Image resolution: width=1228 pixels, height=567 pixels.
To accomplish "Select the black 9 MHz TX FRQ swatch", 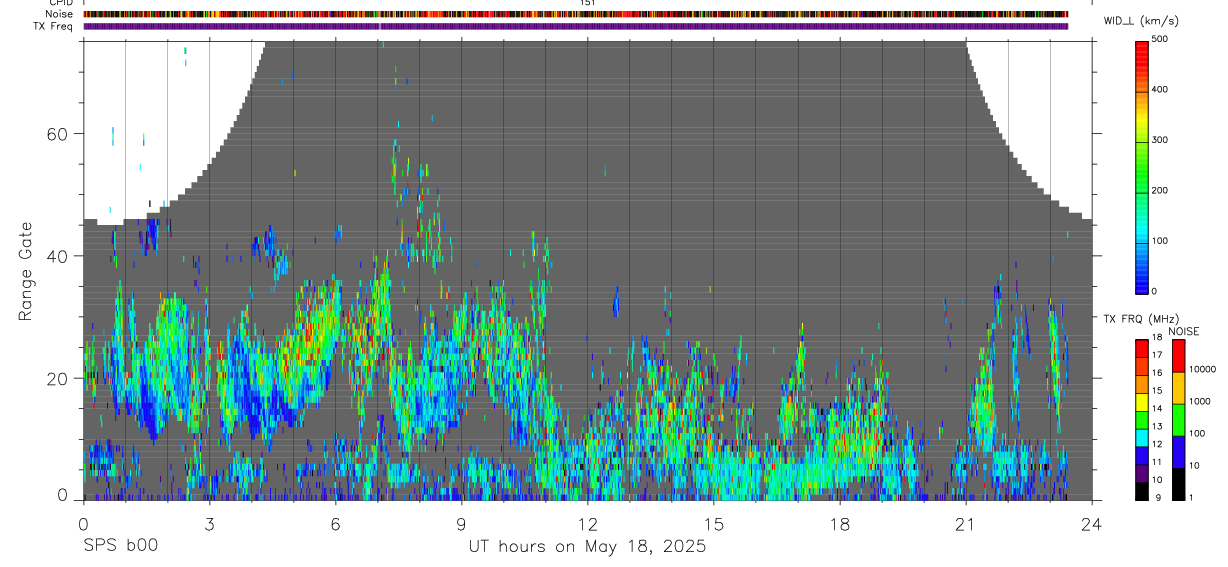I will point(1142,492).
